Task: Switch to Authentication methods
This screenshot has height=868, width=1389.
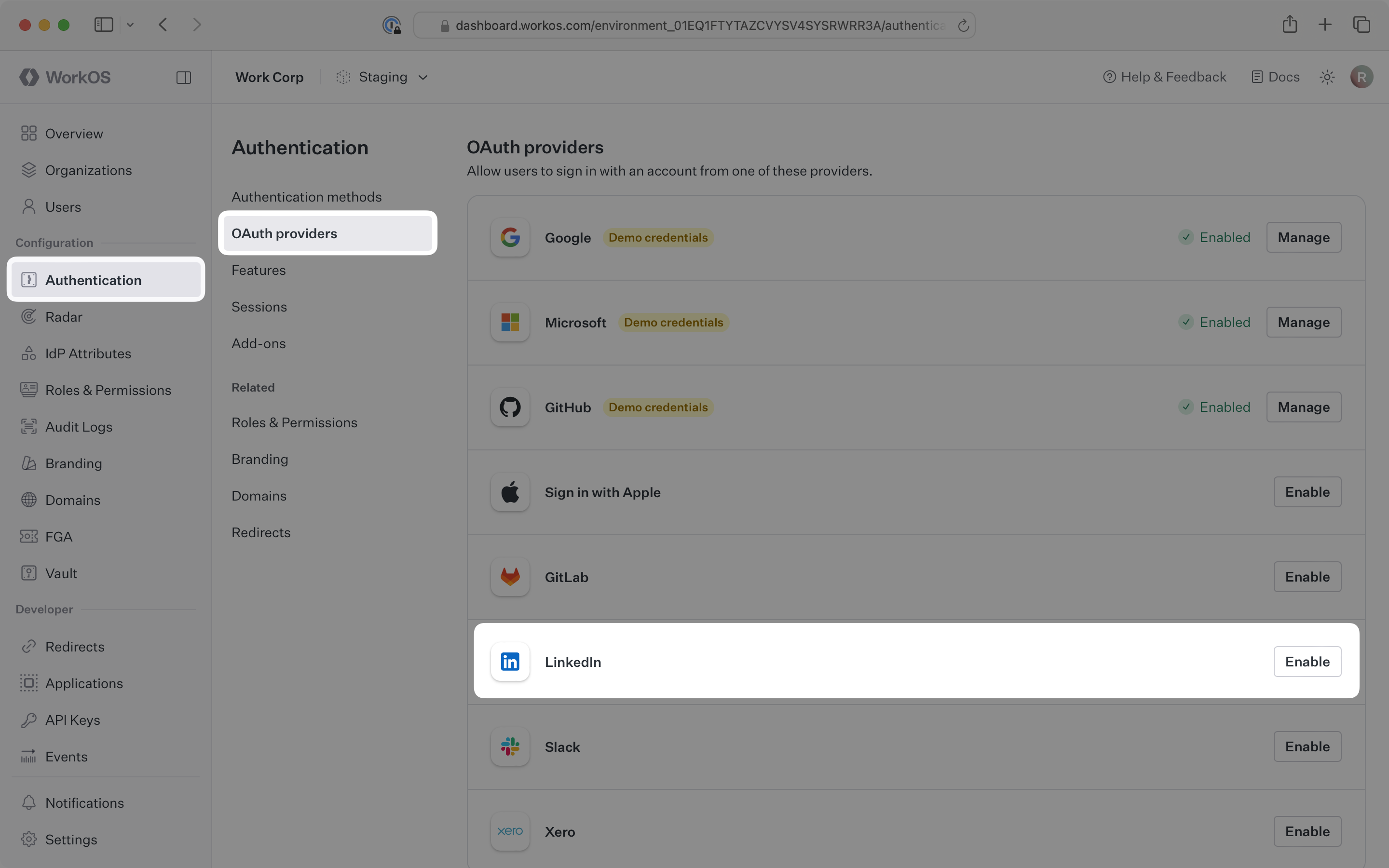Action: click(x=307, y=196)
